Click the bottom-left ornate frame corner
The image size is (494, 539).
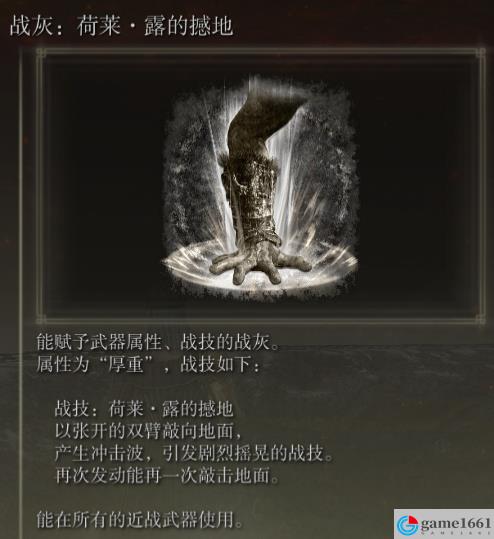41,319
